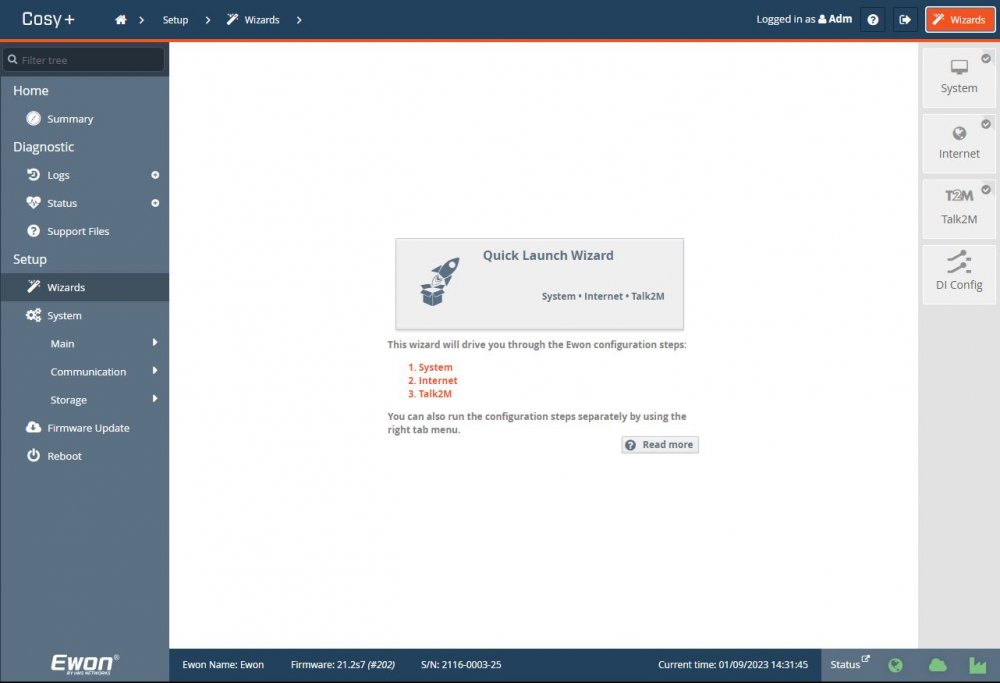
Task: Click the Cosy+ logo
Action: [x=48, y=19]
